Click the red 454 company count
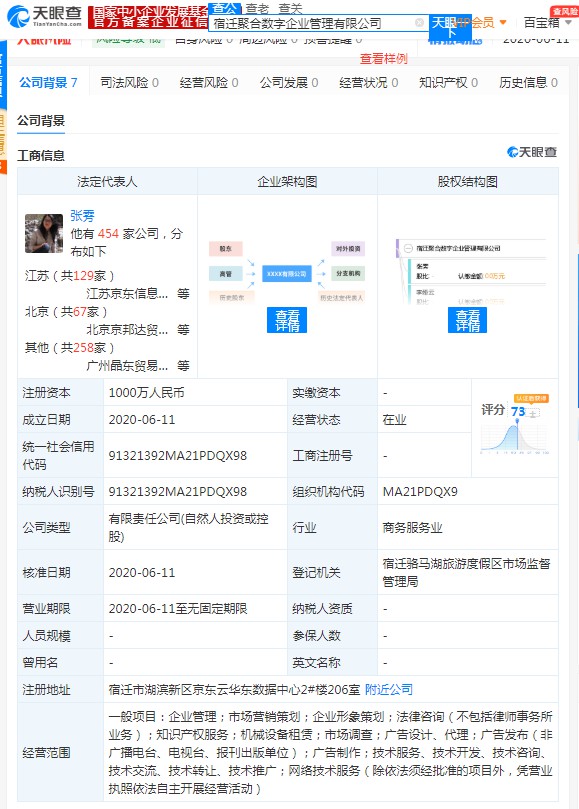The width and height of the screenshot is (579, 809). click(108, 234)
